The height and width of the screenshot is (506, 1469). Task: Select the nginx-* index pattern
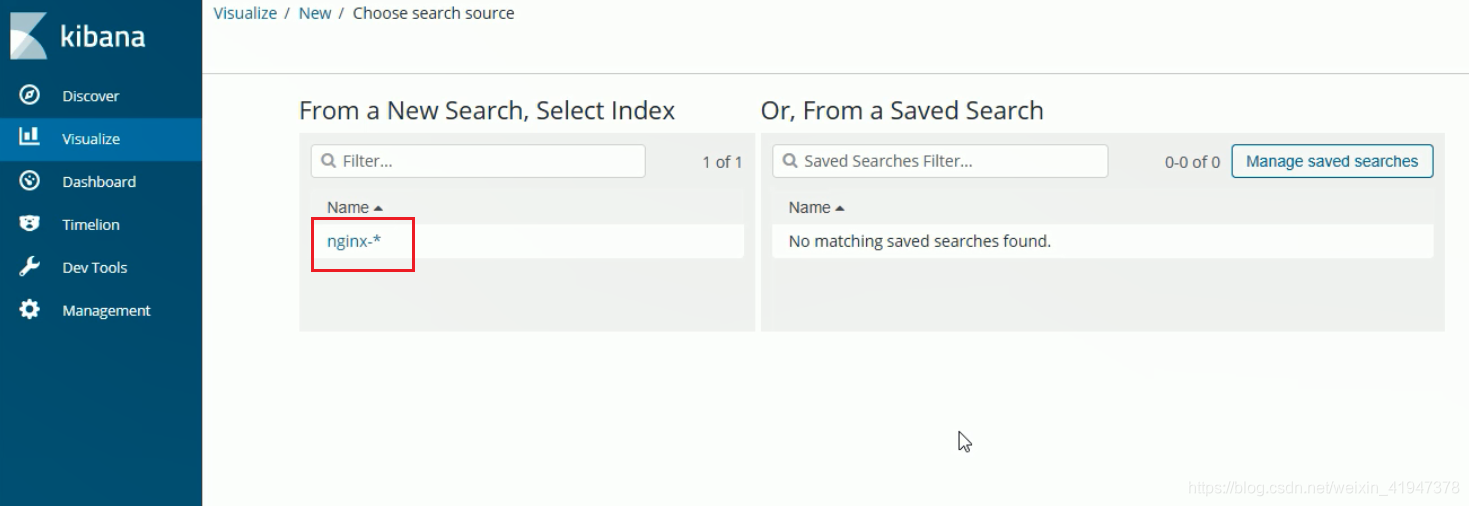[354, 241]
